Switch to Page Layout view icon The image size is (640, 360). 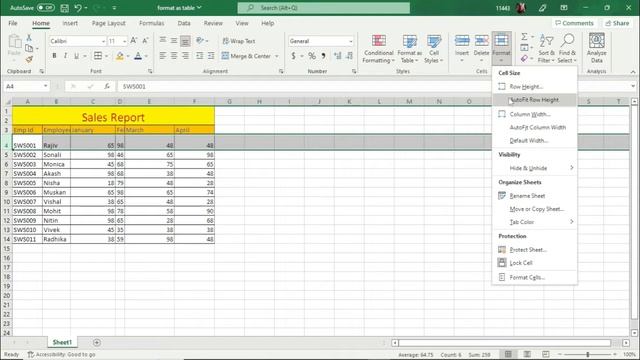pyautogui.click(x=527, y=354)
